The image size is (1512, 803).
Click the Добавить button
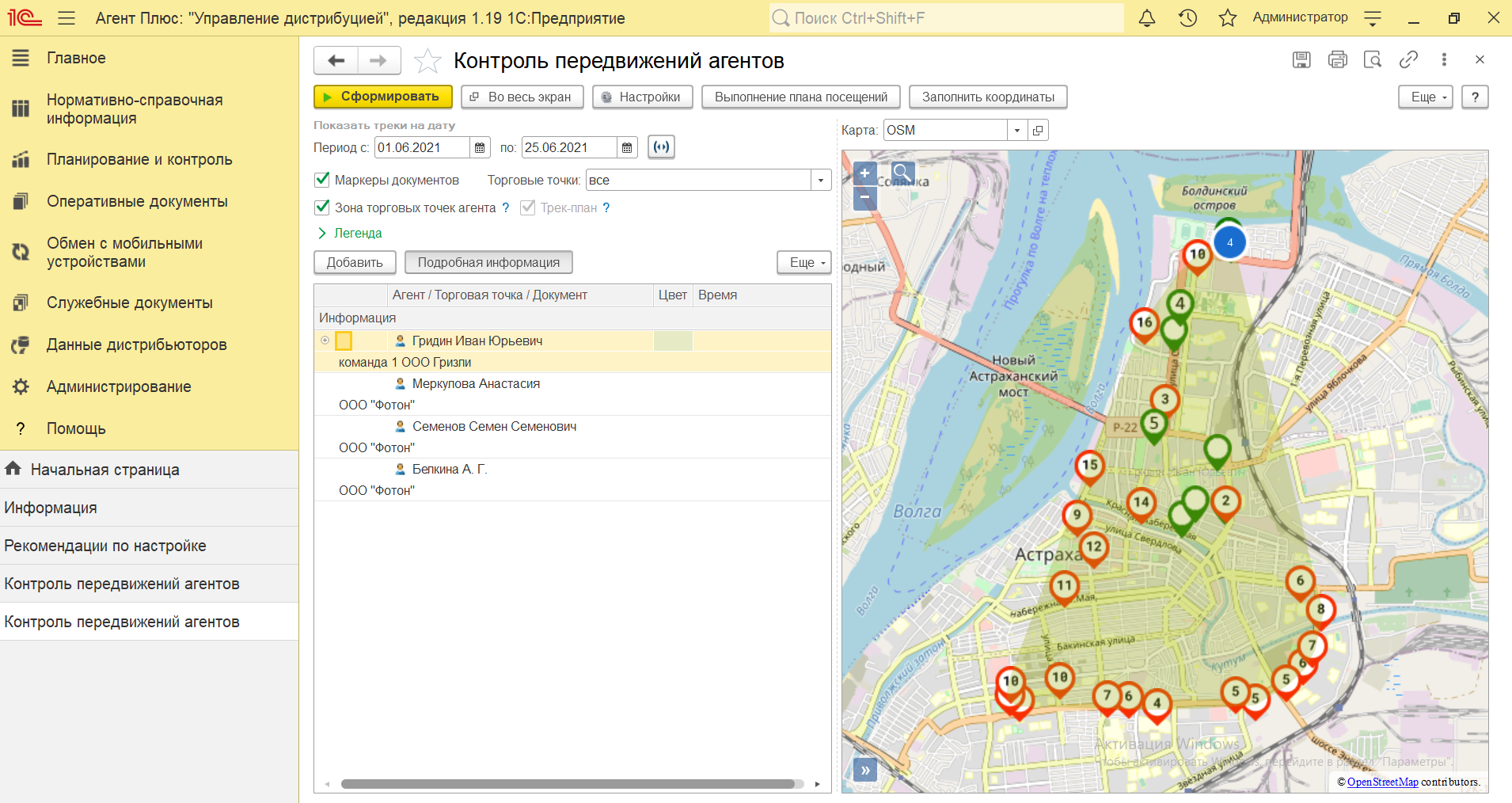(x=355, y=262)
